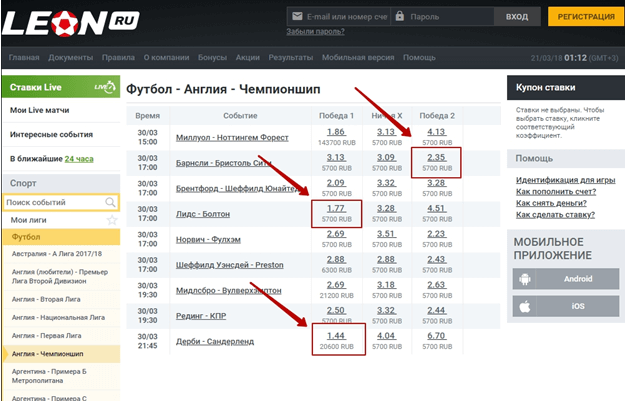This screenshot has height=401, width=625.
Task: Select Лидс win odds 1.77
Action: 336,208
